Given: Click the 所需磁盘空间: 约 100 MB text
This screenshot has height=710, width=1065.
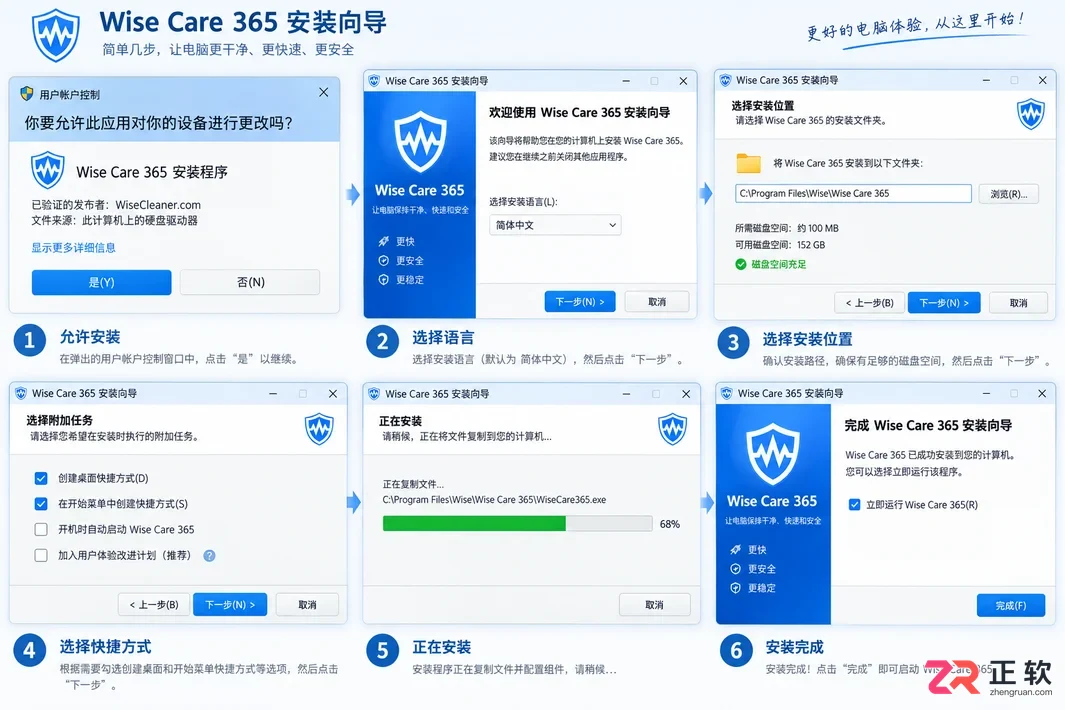Looking at the screenshot, I should (787, 228).
